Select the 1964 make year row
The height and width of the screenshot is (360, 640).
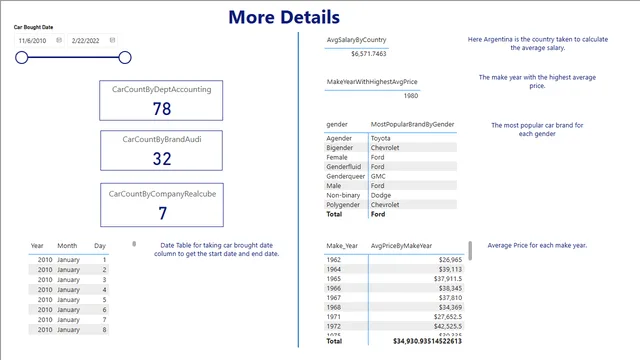(x=394, y=269)
